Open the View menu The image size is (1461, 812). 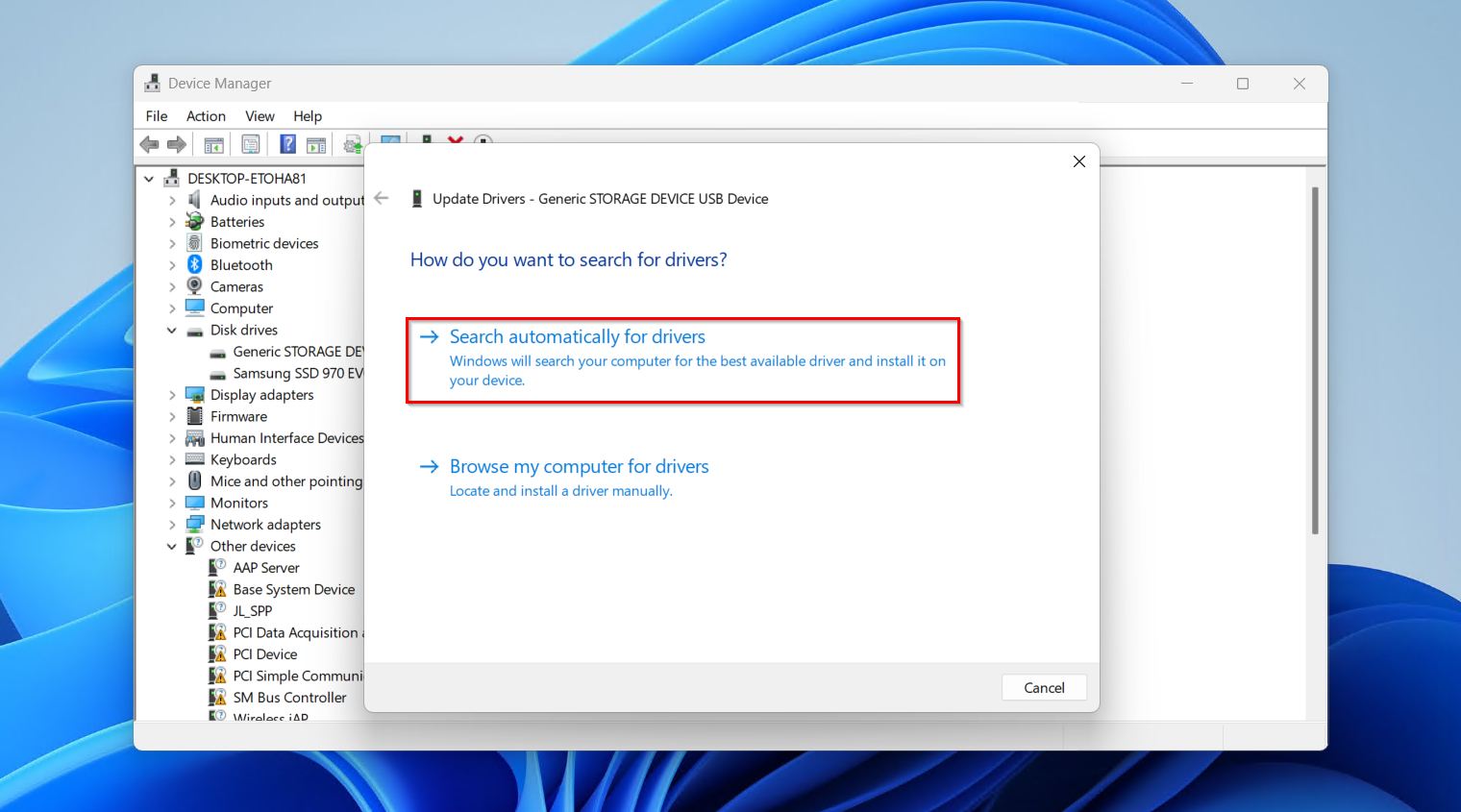[260, 116]
